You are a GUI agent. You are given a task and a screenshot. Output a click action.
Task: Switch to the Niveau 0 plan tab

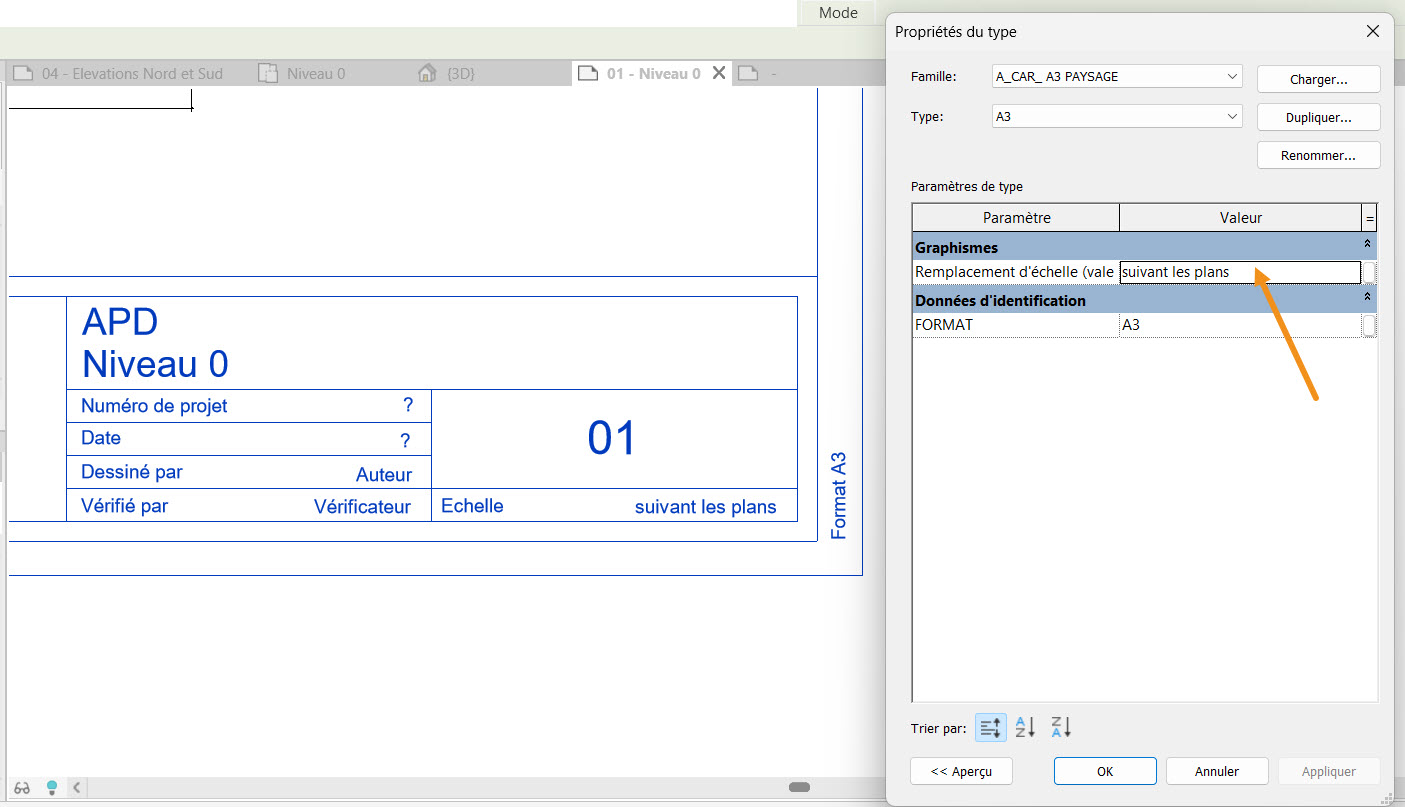(315, 73)
